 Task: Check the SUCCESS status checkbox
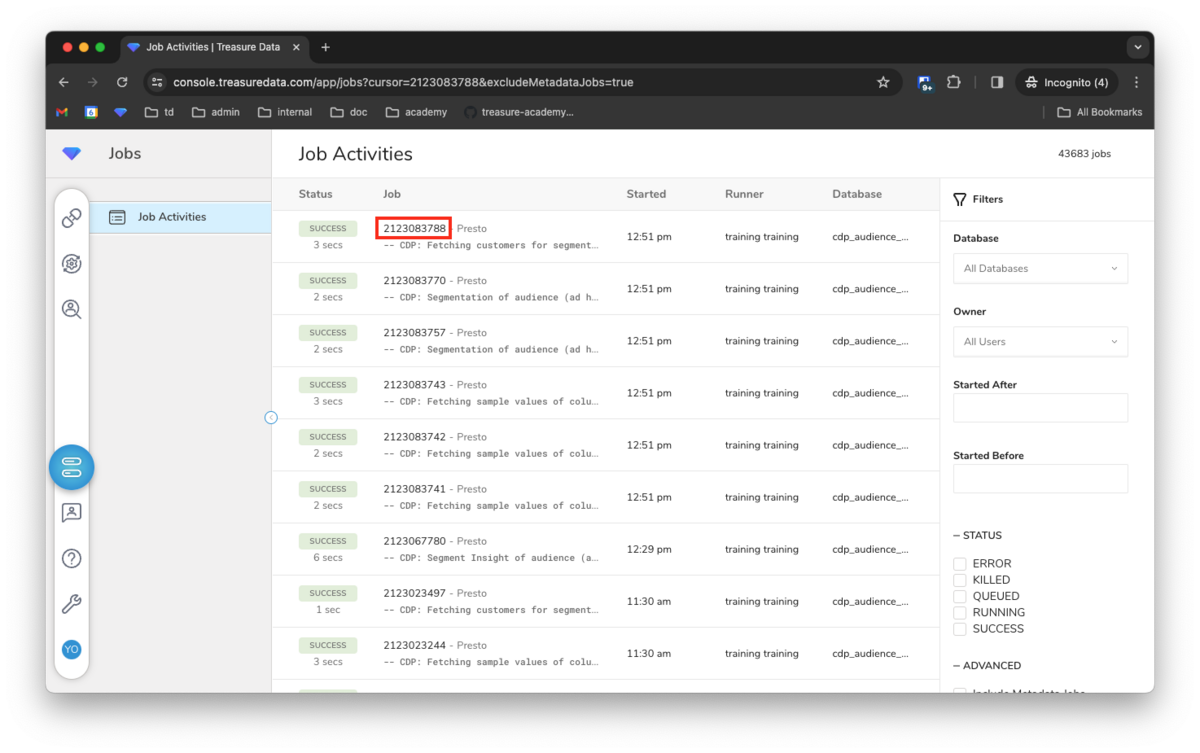[960, 629]
